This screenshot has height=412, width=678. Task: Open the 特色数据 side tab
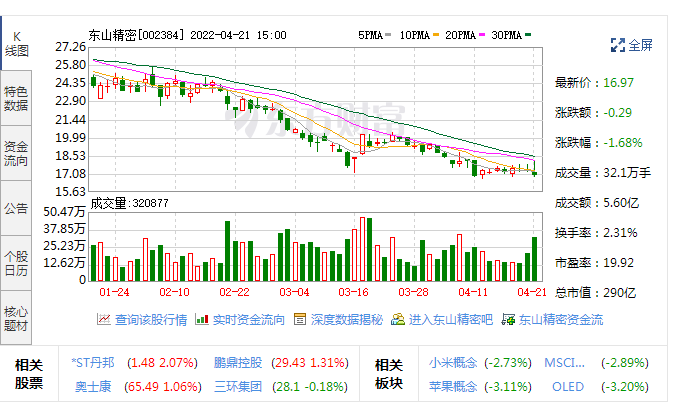[16, 98]
